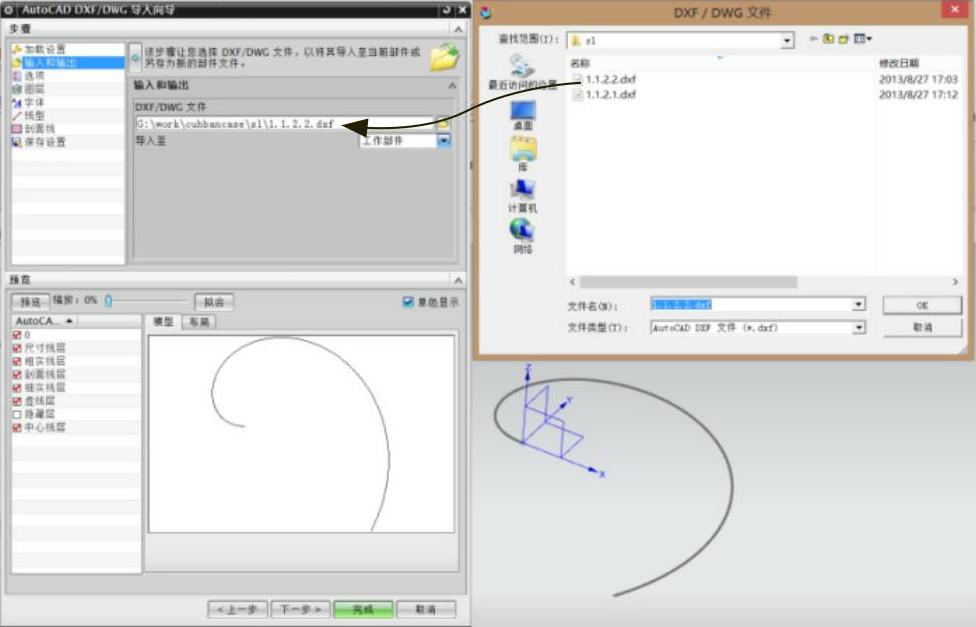976x627 pixels.
Task: Open the 查找范围 folder dropdown
Action: (x=787, y=40)
